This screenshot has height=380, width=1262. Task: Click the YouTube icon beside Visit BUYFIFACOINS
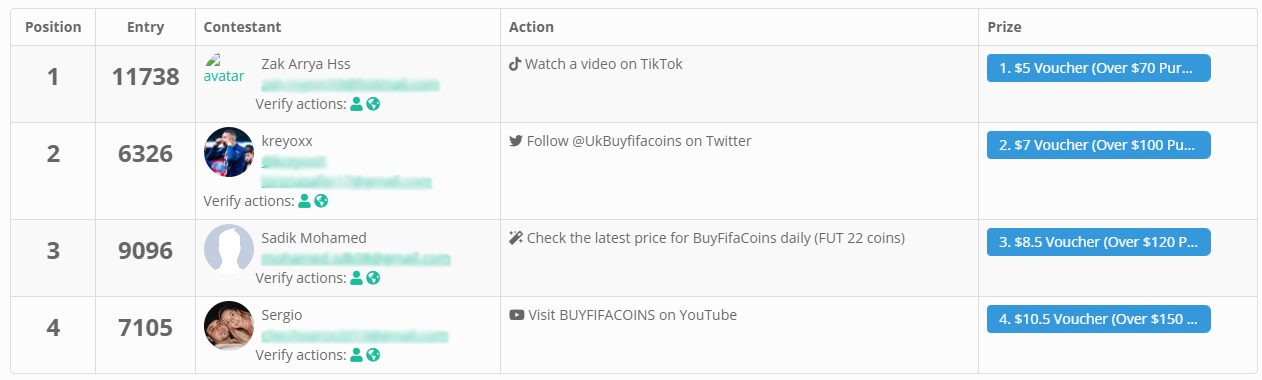pos(517,315)
